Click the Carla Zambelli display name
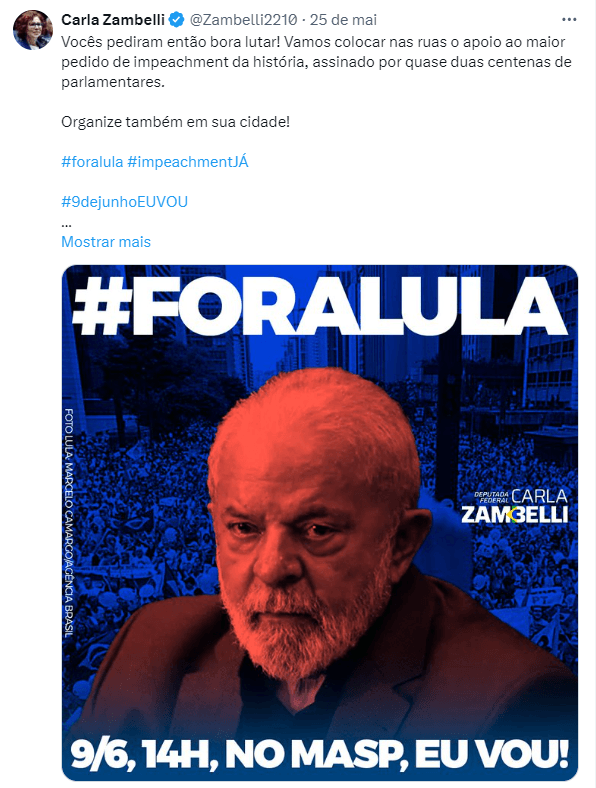Image resolution: width=596 pixels, height=788 pixels. pos(113,20)
